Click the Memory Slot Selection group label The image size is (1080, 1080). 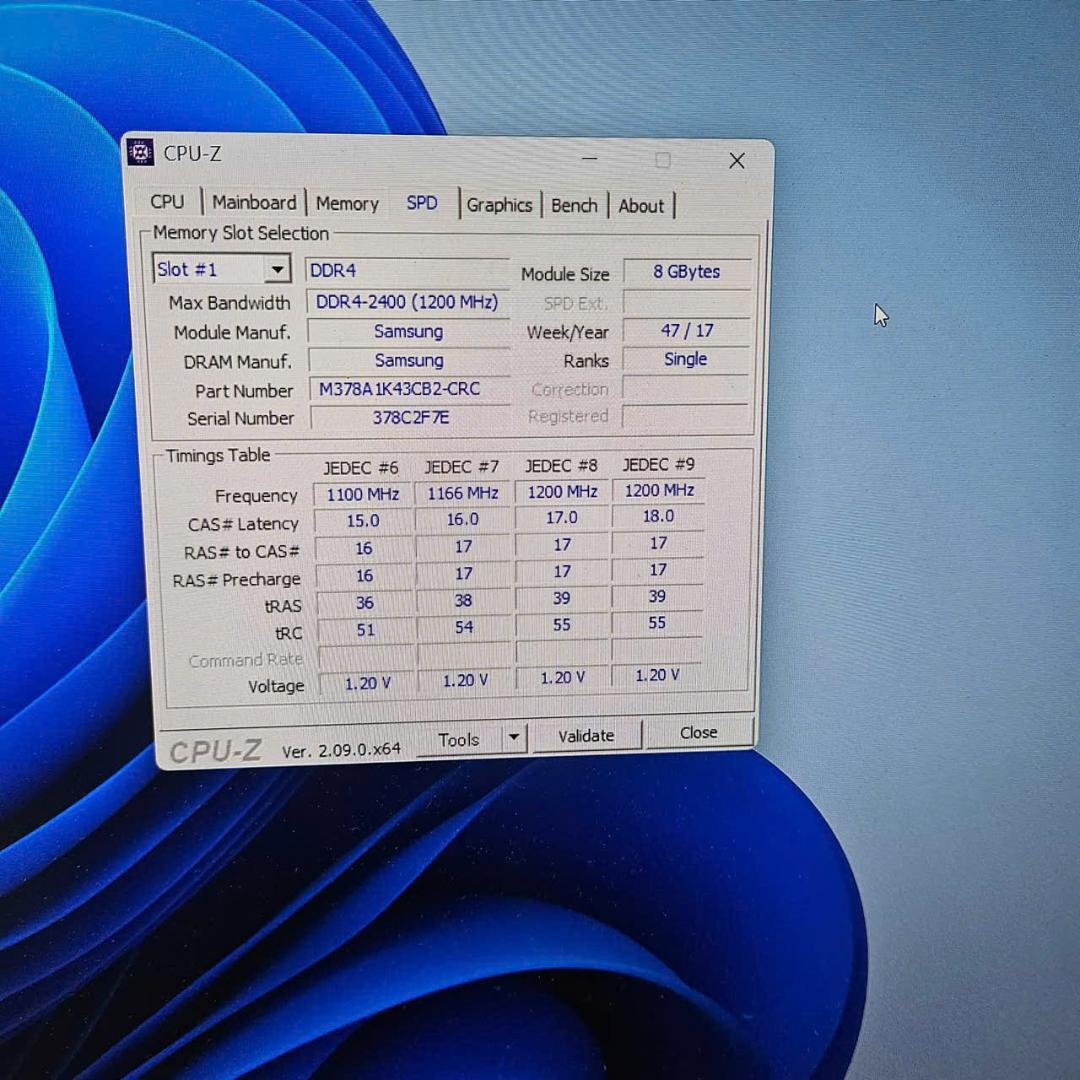(241, 233)
